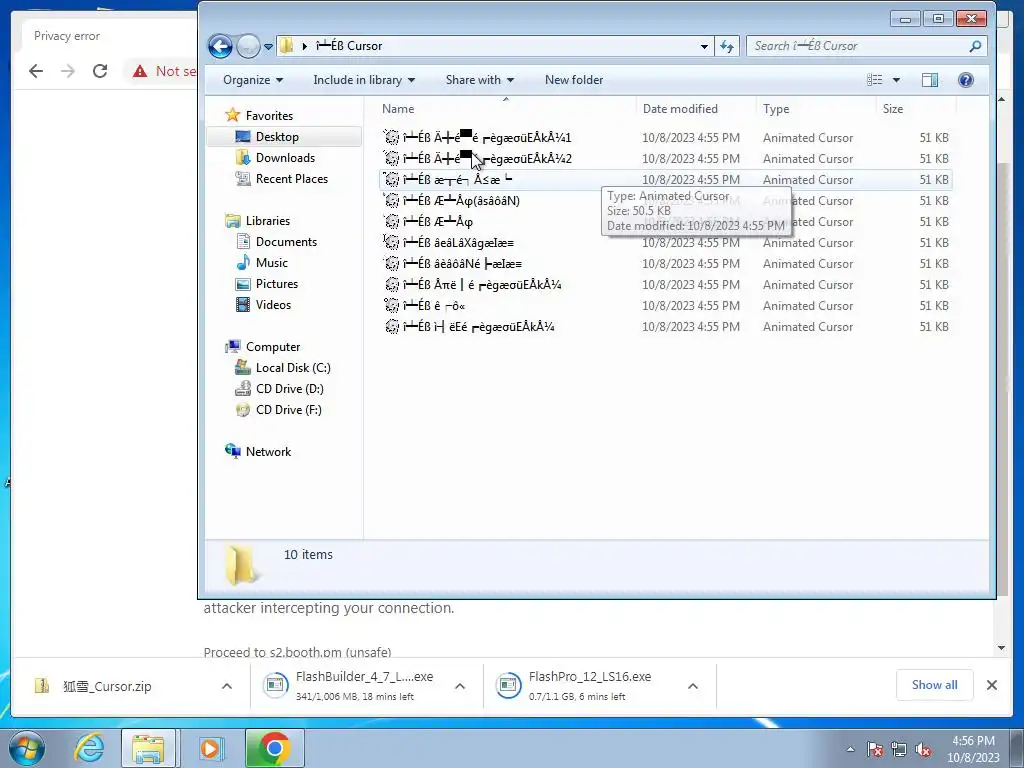The width and height of the screenshot is (1024, 768).
Task: Change your view icon
Action: (x=874, y=80)
